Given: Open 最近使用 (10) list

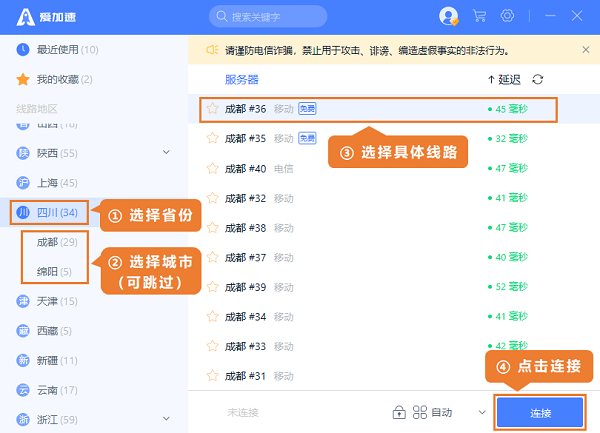Looking at the screenshot, I should pyautogui.click(x=67, y=50).
